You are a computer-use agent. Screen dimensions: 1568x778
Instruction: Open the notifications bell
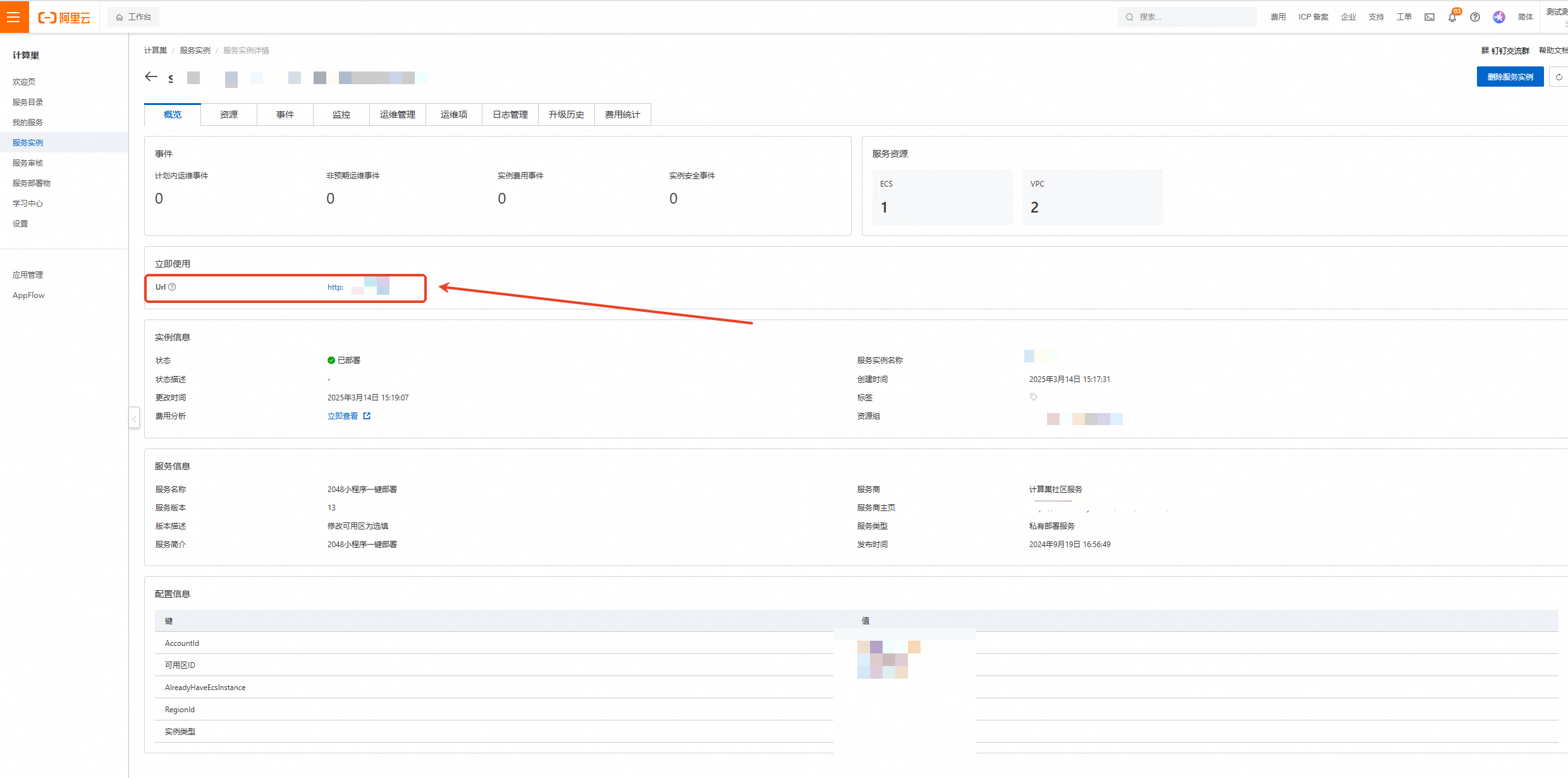click(1452, 17)
